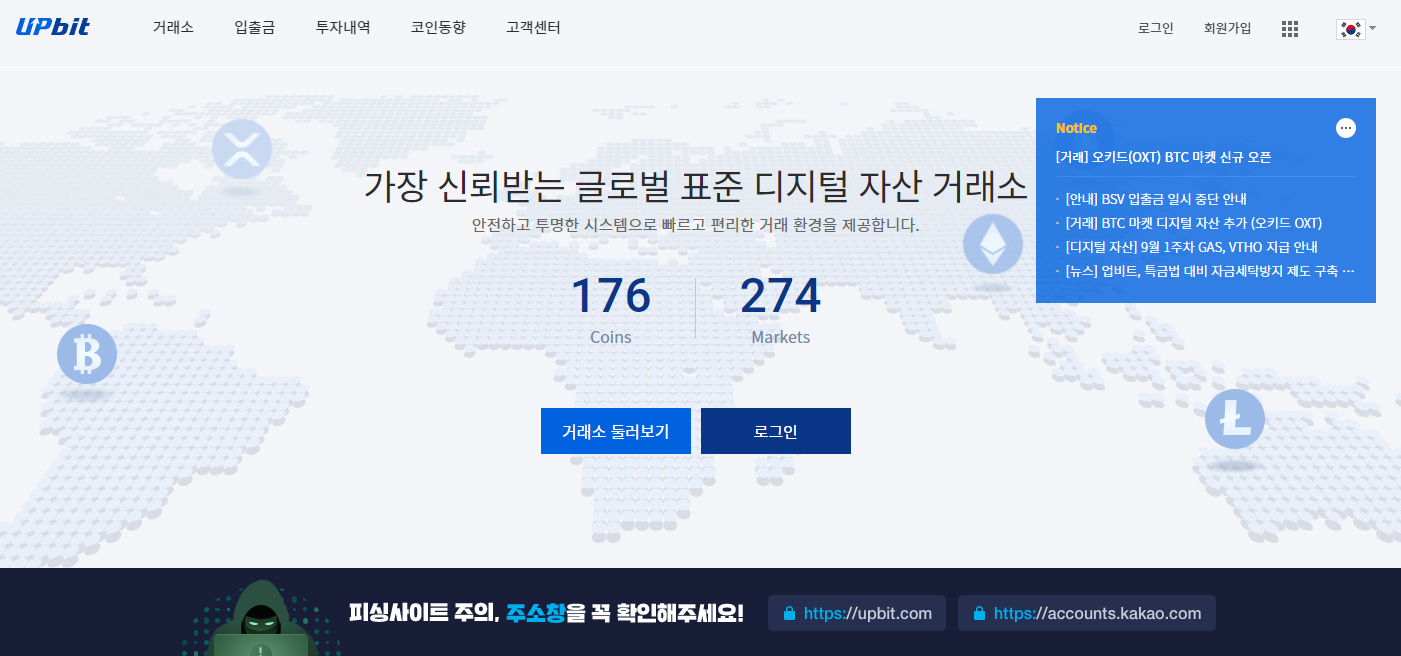Click the hooded hacker illustration
1401x656 pixels.
click(x=261, y=618)
